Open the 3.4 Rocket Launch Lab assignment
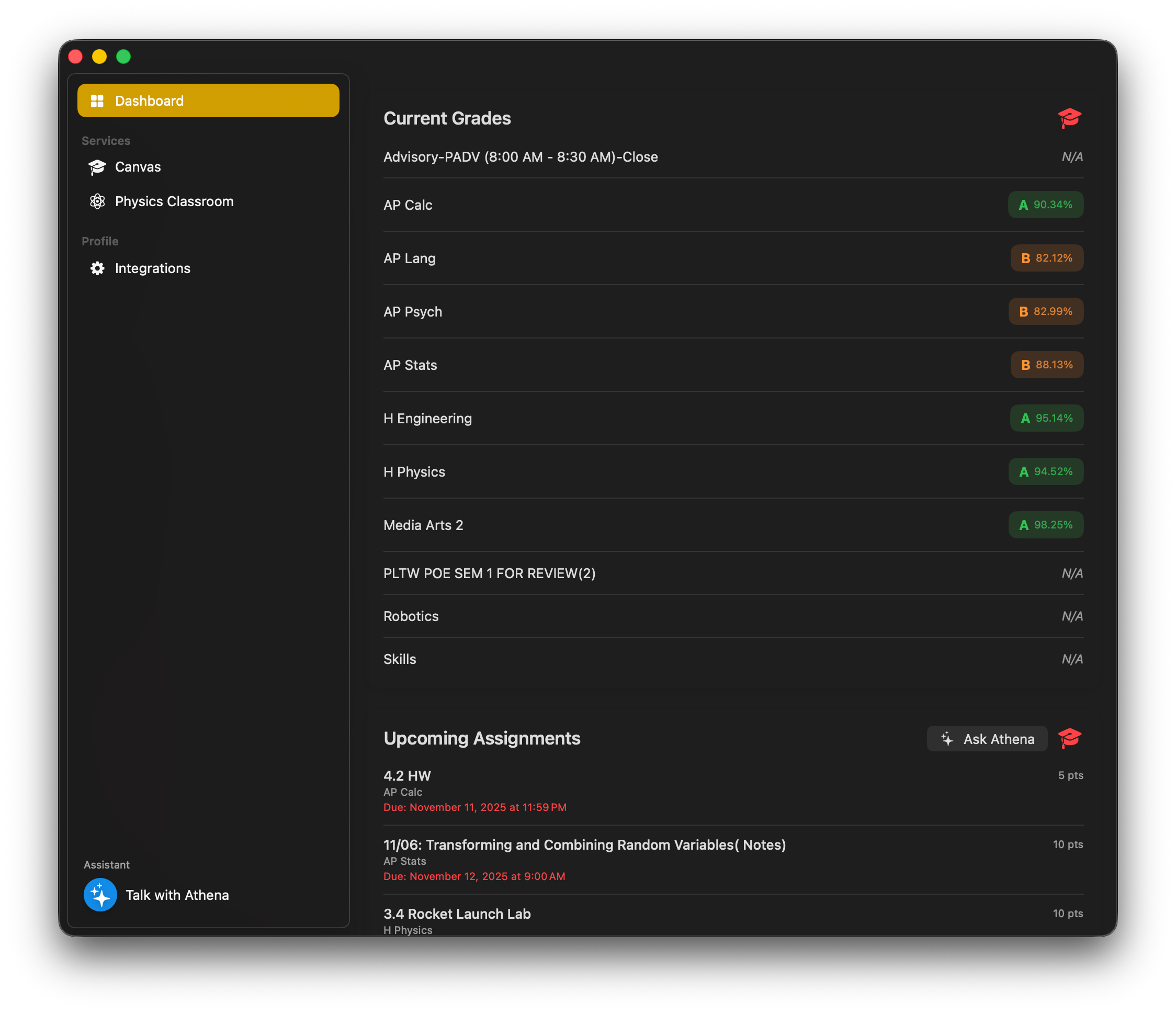Viewport: 1176px width, 1014px height. tap(457, 914)
